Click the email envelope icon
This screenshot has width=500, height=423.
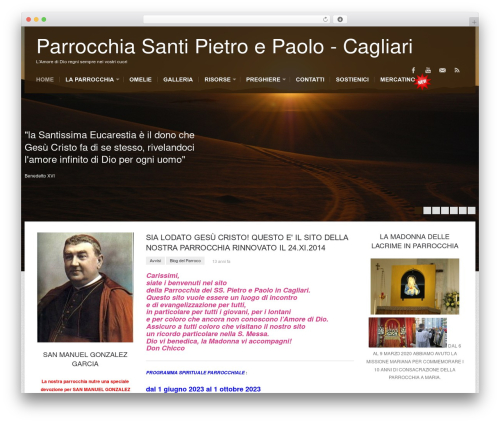tap(442, 70)
